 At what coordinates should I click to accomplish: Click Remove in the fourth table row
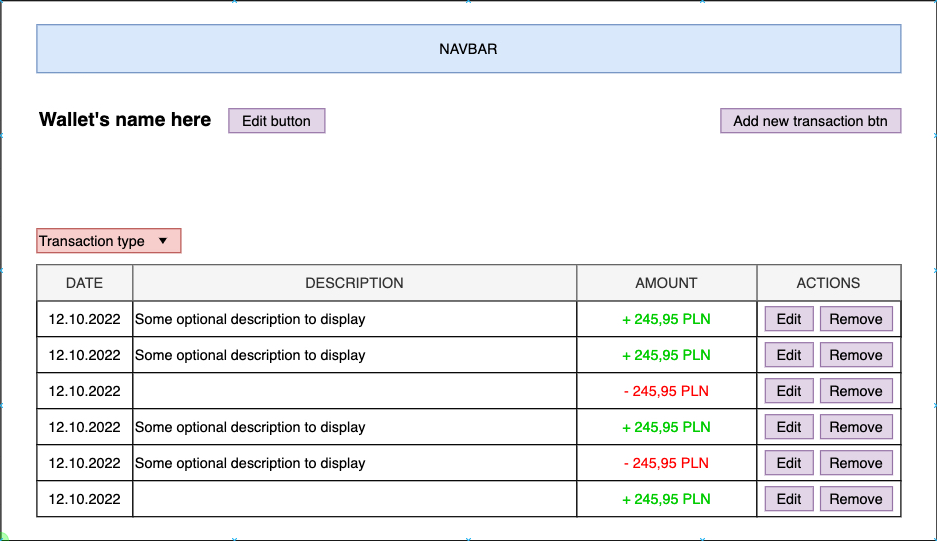(856, 427)
